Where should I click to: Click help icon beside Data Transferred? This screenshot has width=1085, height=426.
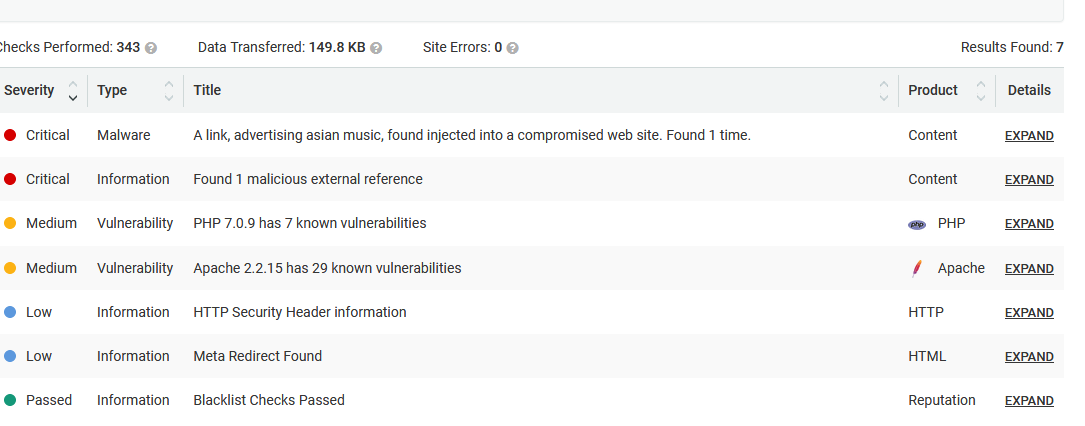(x=376, y=48)
